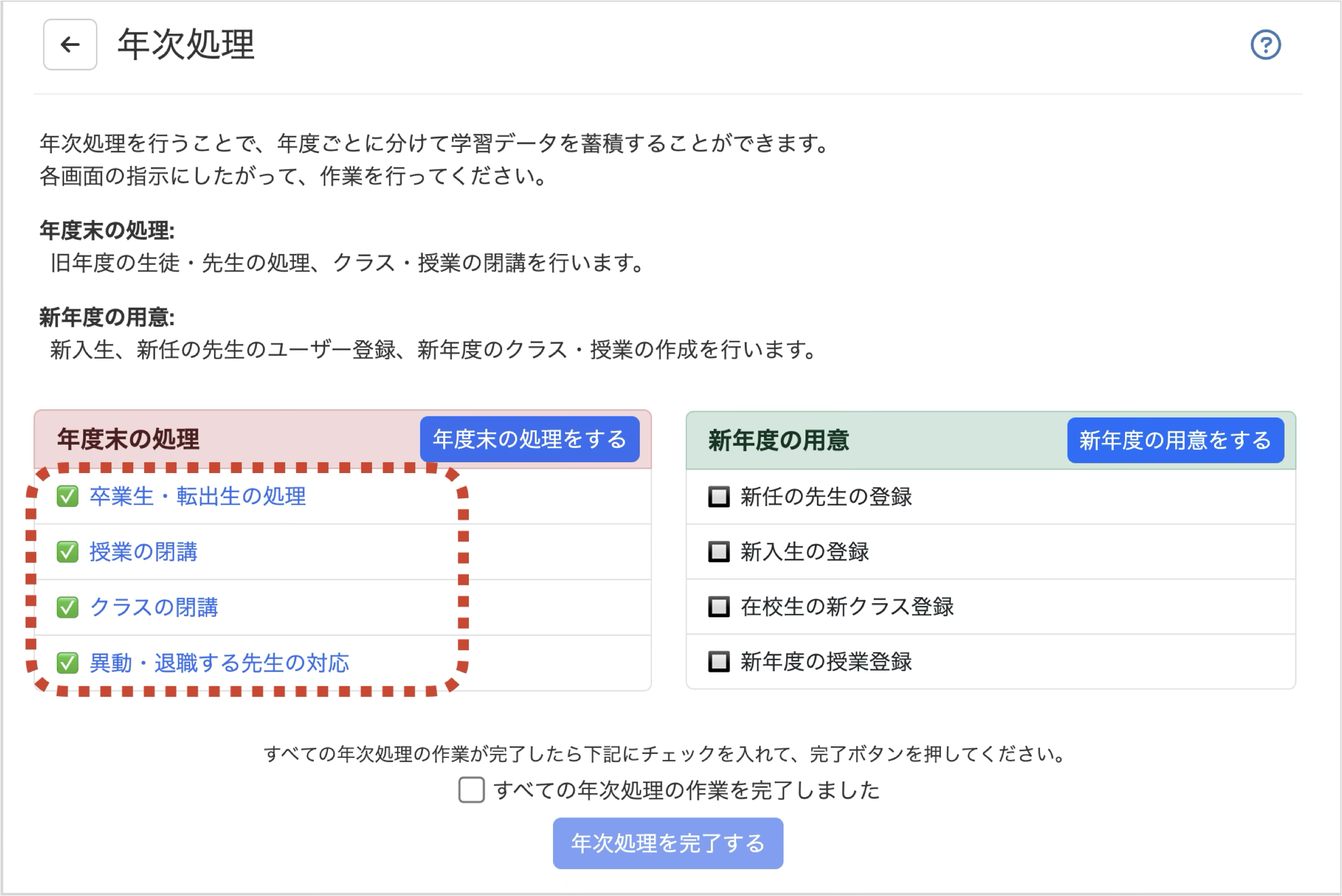
Task: Click green check beside 卒業生・転出生の処理
Action: (67, 497)
